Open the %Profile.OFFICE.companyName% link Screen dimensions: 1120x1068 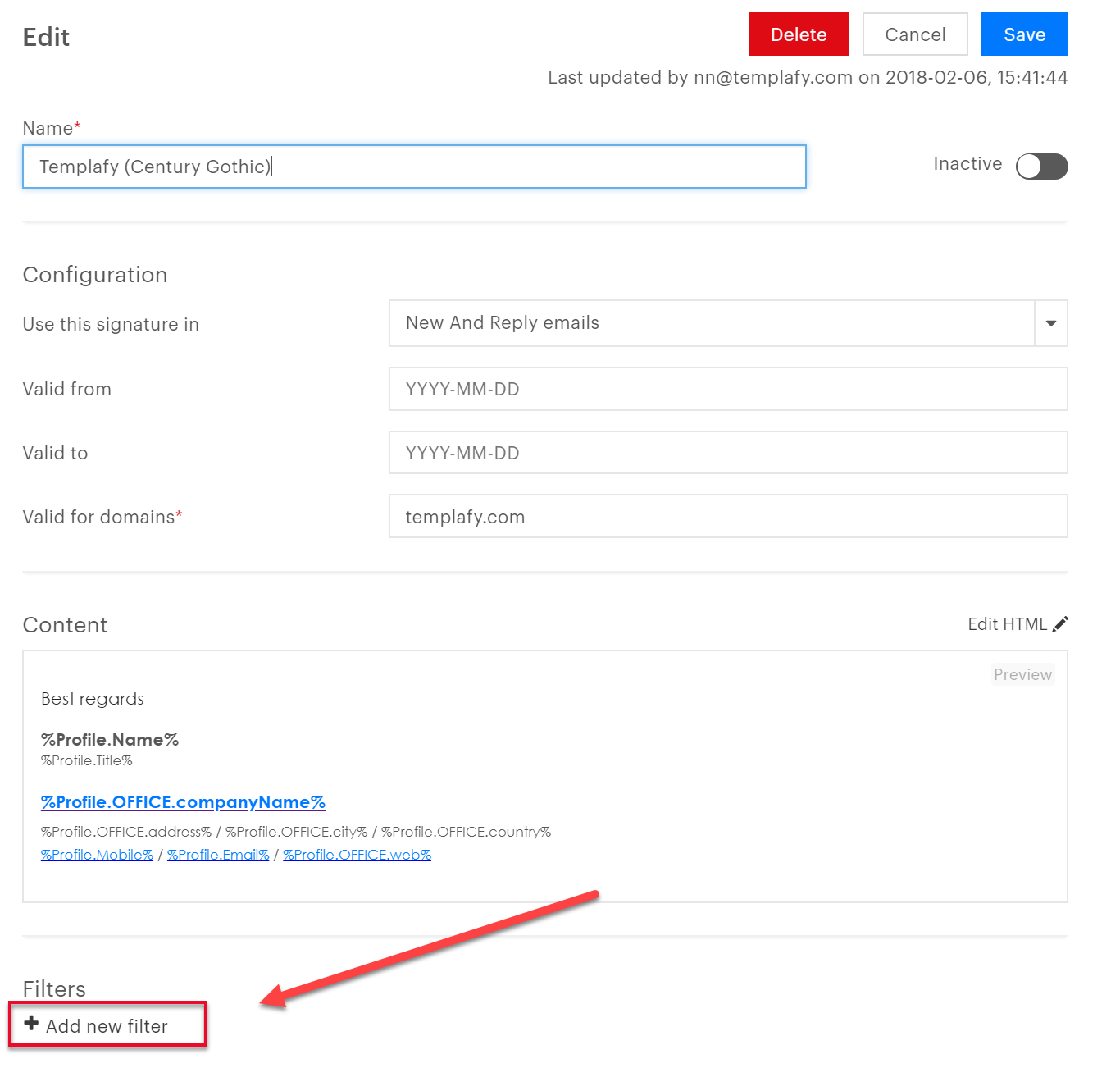(182, 801)
